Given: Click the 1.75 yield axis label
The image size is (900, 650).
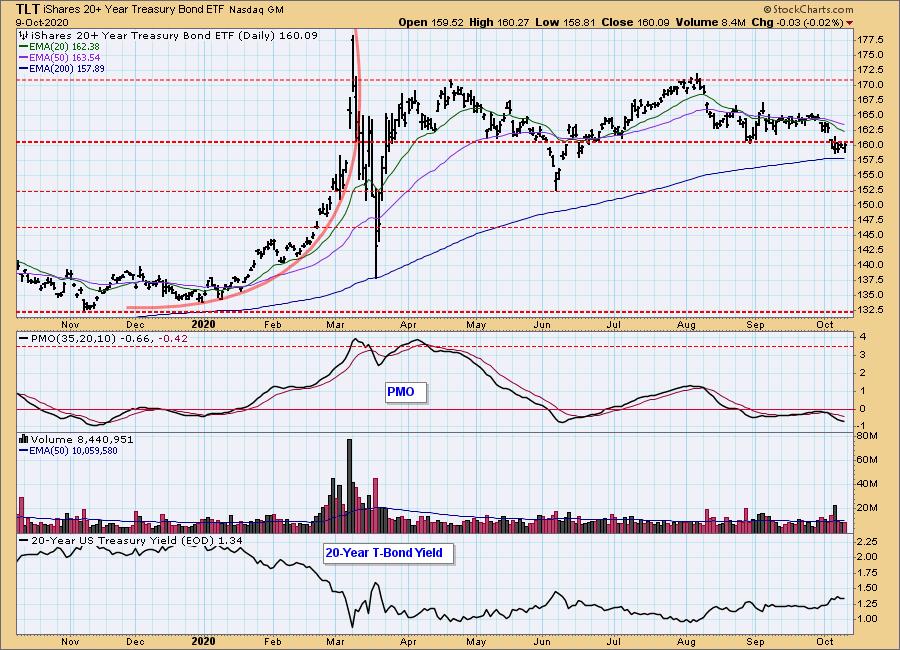Looking at the screenshot, I should (x=866, y=572).
